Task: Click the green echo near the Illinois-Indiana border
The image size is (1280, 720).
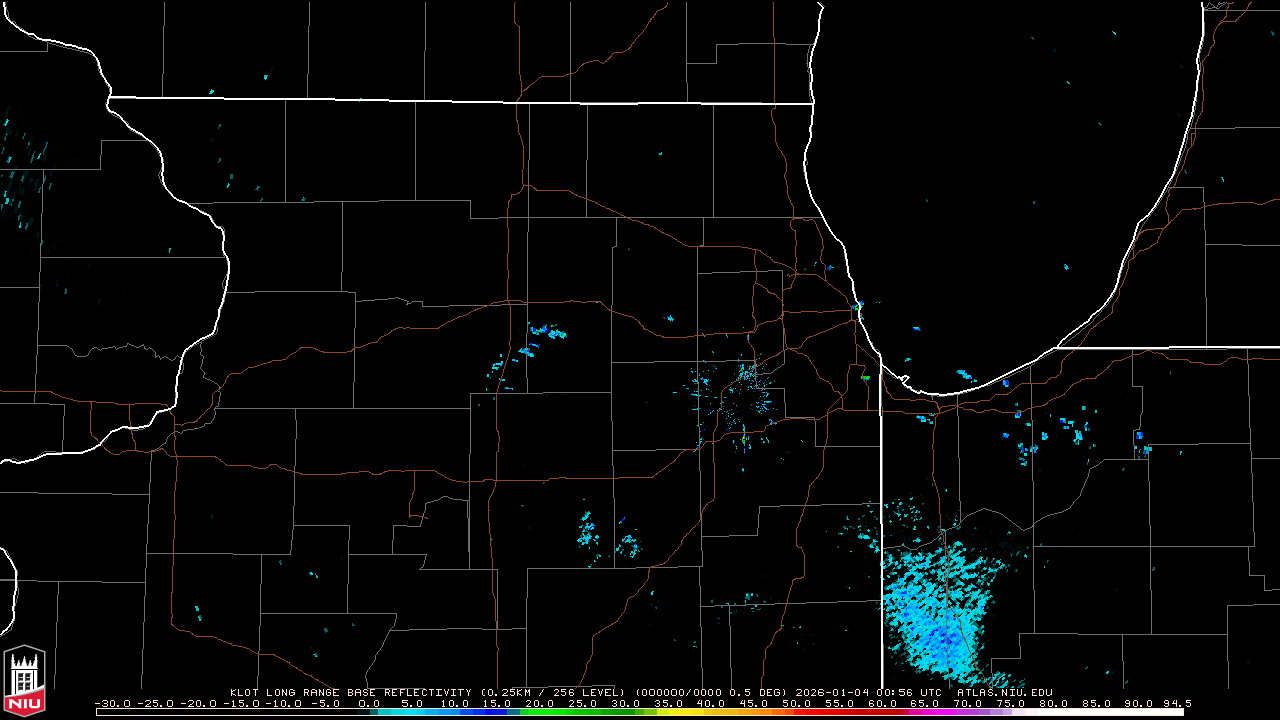Action: [x=865, y=378]
